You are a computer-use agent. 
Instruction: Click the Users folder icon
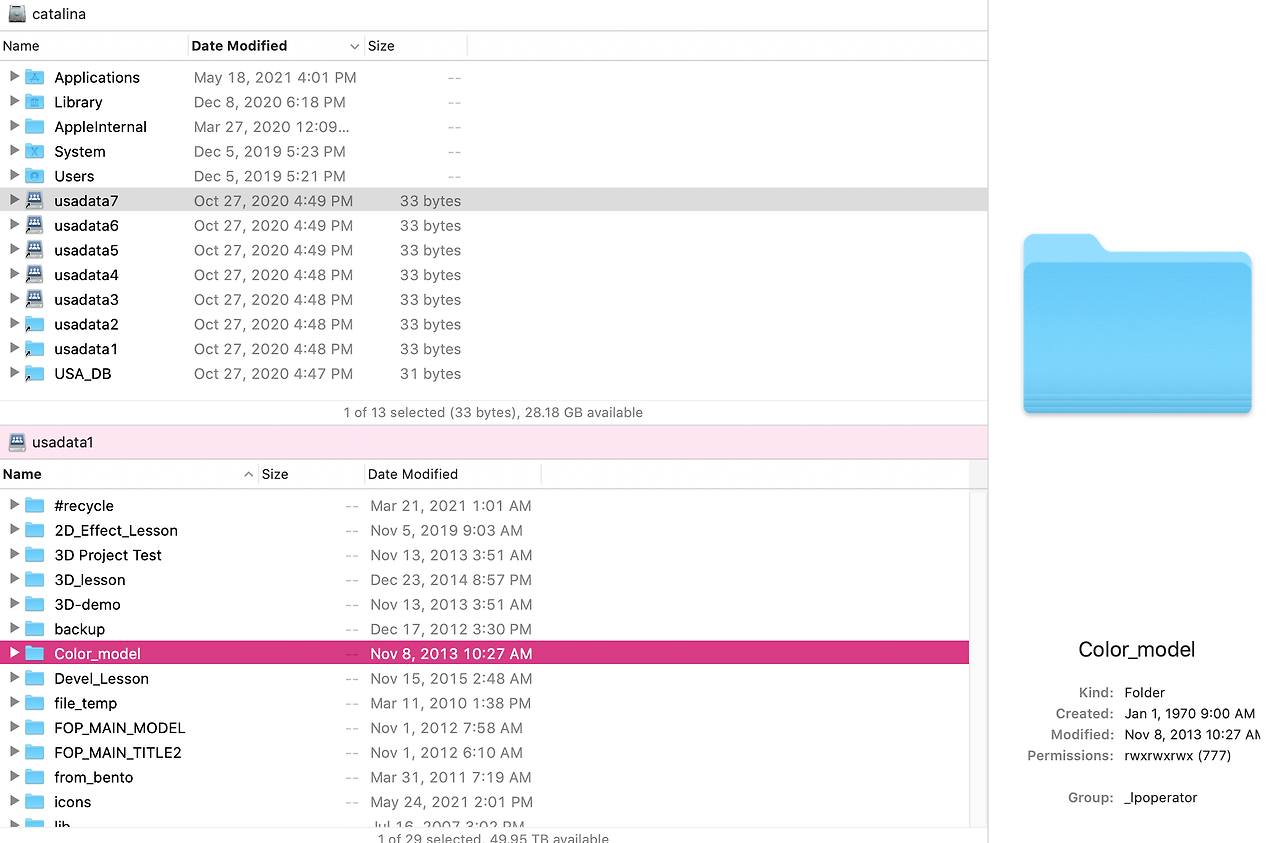tap(35, 176)
